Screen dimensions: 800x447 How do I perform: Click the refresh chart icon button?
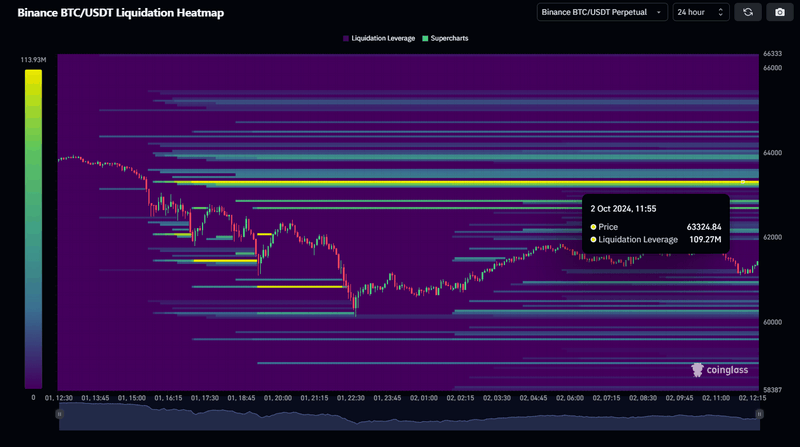[747, 12]
